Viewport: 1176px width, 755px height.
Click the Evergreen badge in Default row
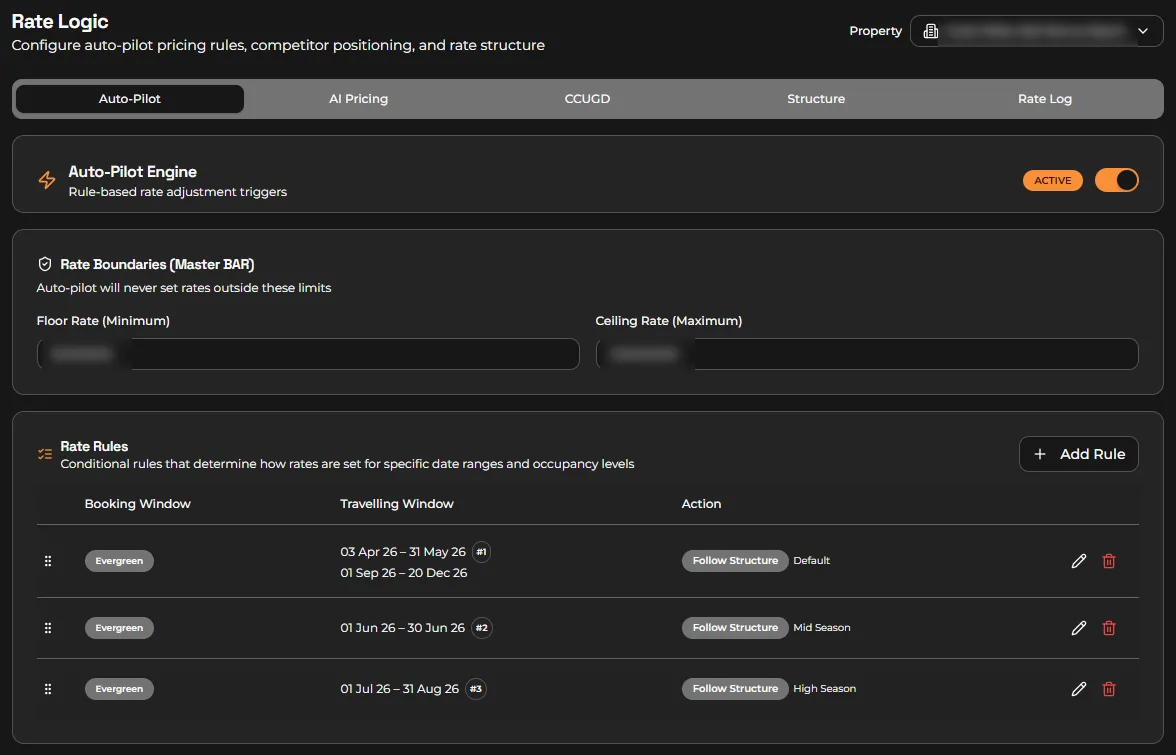click(x=119, y=561)
